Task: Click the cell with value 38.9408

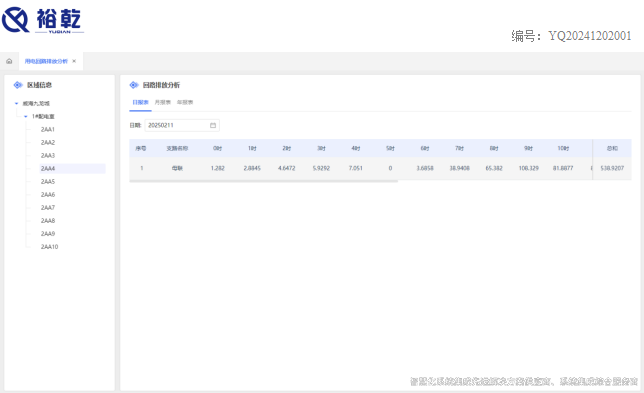Action: (460, 168)
